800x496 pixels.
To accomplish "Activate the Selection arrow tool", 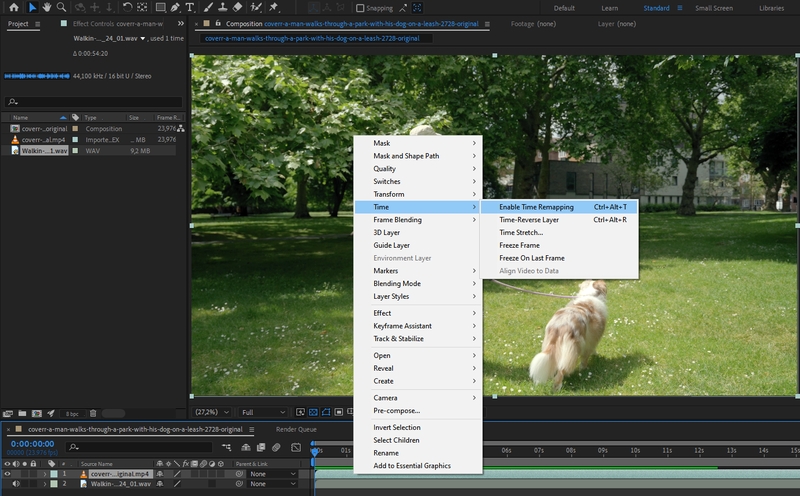I will [x=32, y=7].
